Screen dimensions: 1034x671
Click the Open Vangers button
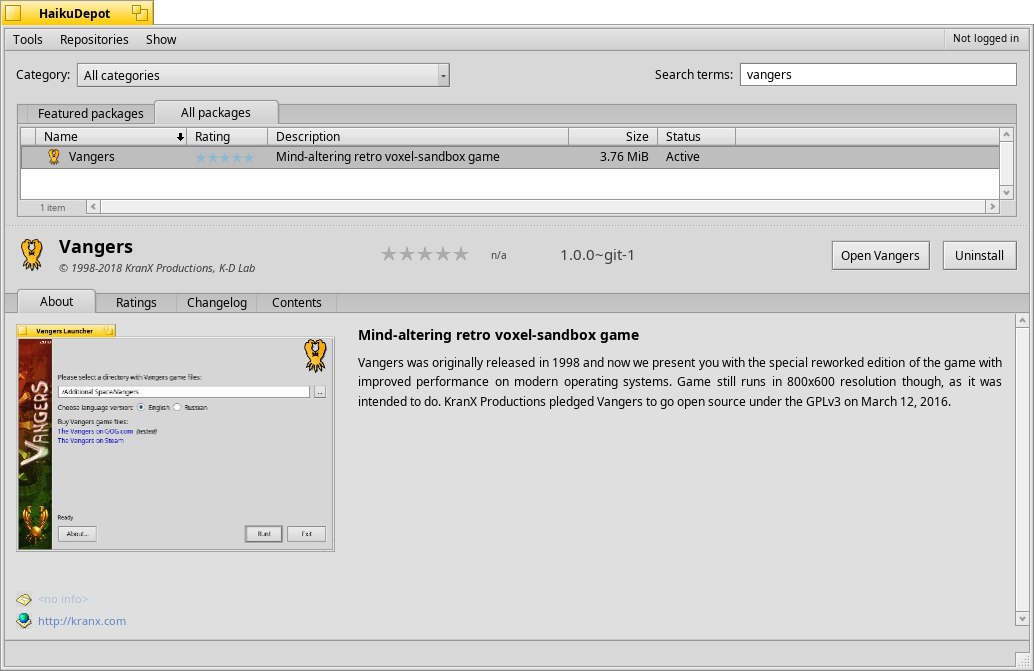(880, 256)
